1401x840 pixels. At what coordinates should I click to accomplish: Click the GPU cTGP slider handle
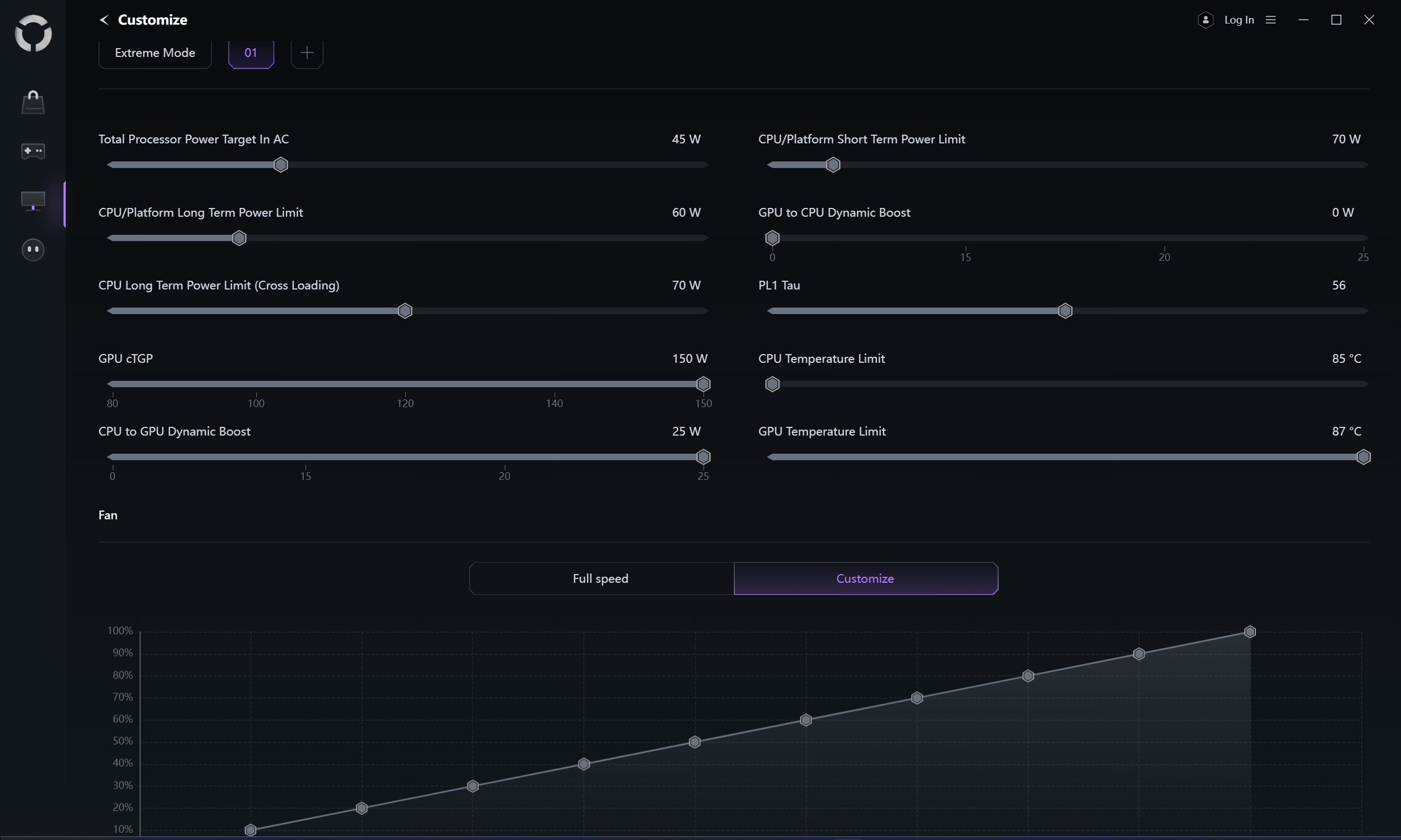tap(703, 384)
